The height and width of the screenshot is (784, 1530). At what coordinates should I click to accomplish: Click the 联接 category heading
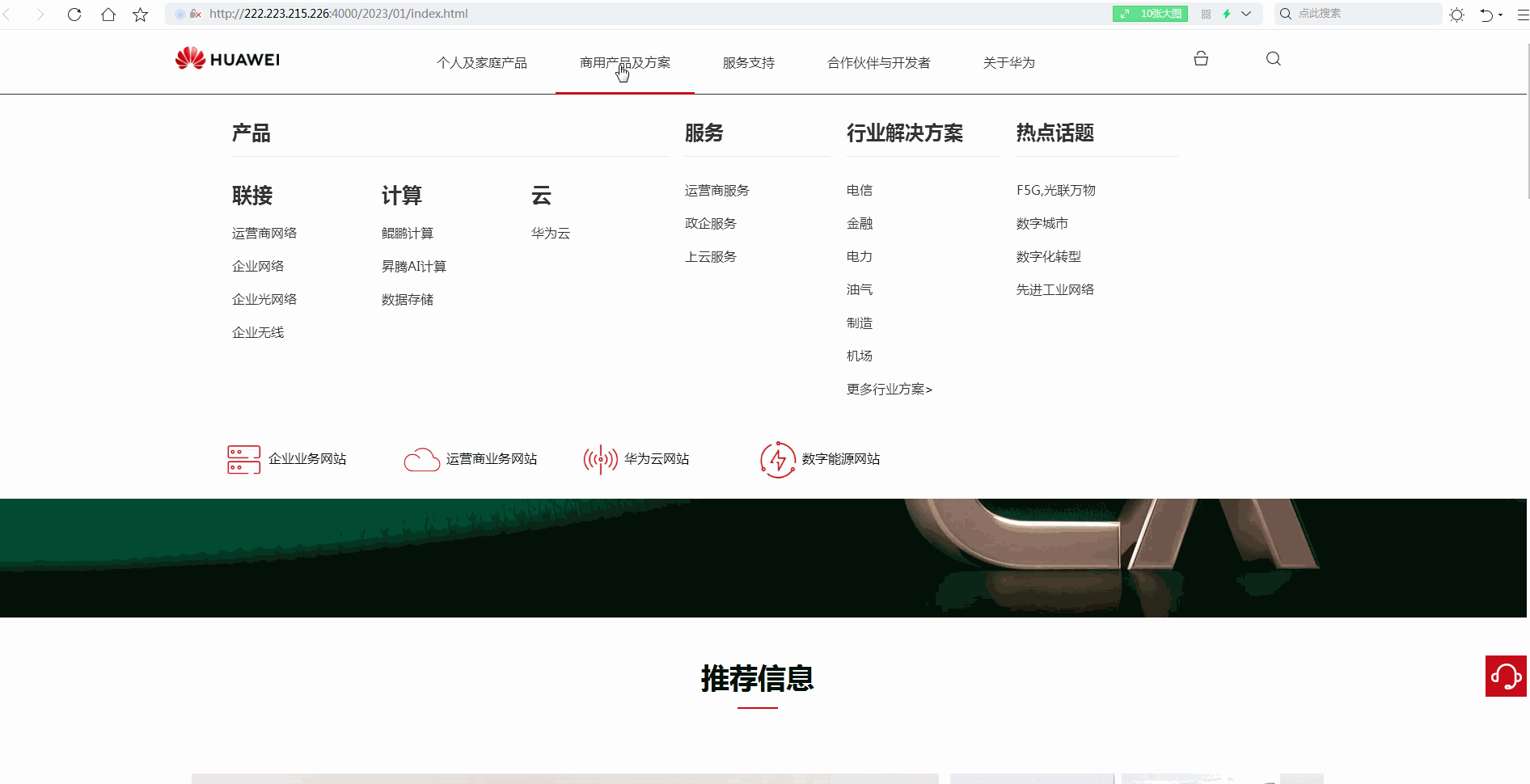(x=252, y=195)
